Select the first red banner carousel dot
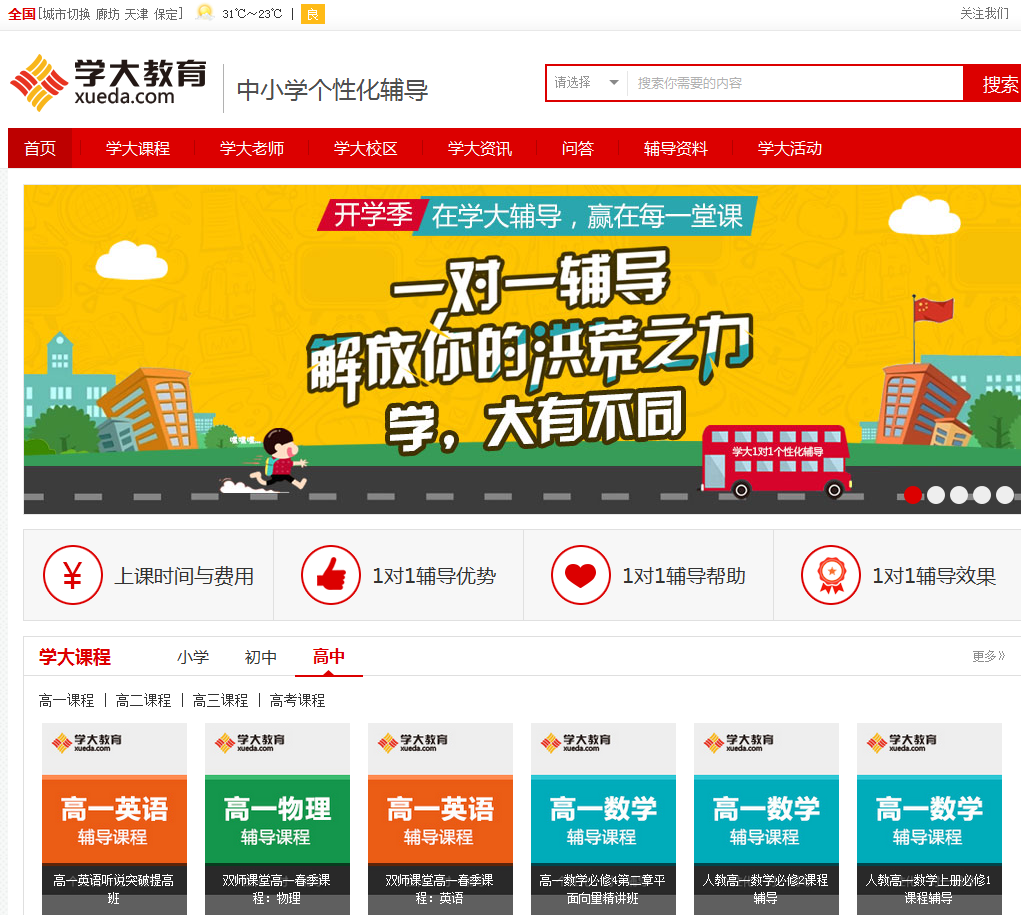This screenshot has width=1021, height=915. 913,495
